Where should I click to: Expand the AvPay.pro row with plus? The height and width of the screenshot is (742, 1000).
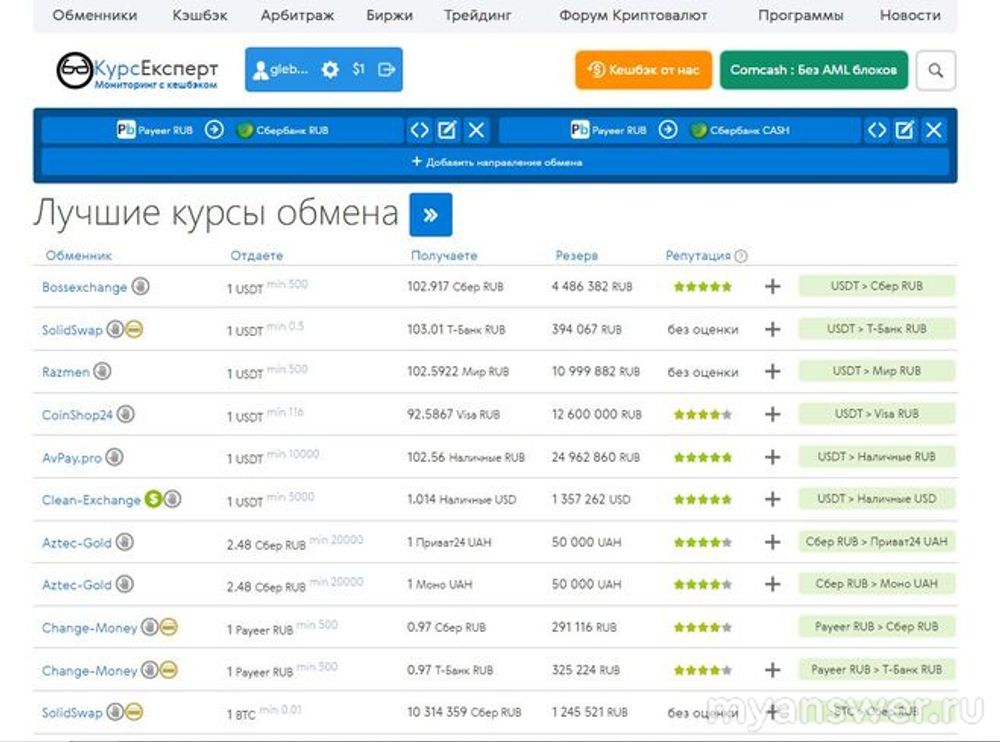(x=772, y=457)
